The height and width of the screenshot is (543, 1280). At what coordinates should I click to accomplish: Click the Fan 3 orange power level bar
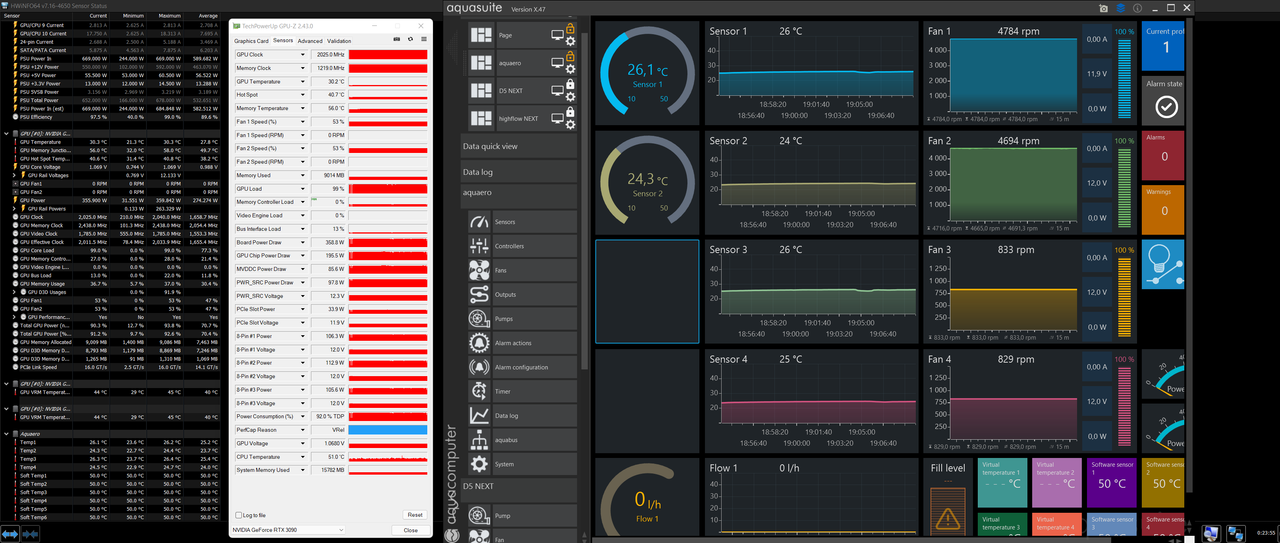1125,296
